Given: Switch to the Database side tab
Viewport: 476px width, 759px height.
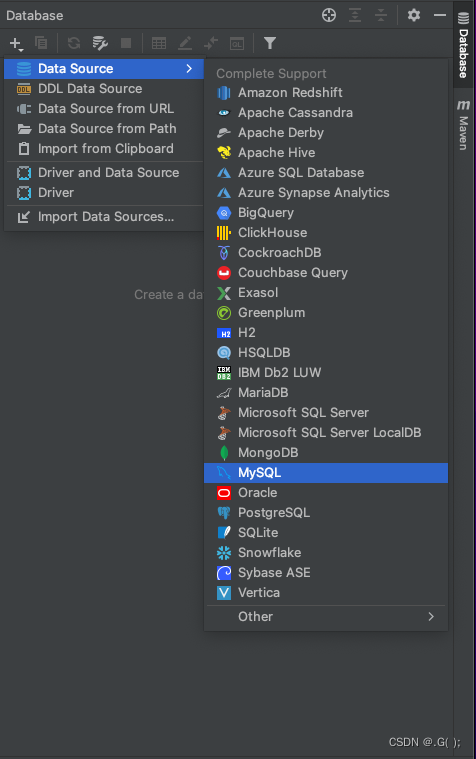Looking at the screenshot, I should pos(463,45).
